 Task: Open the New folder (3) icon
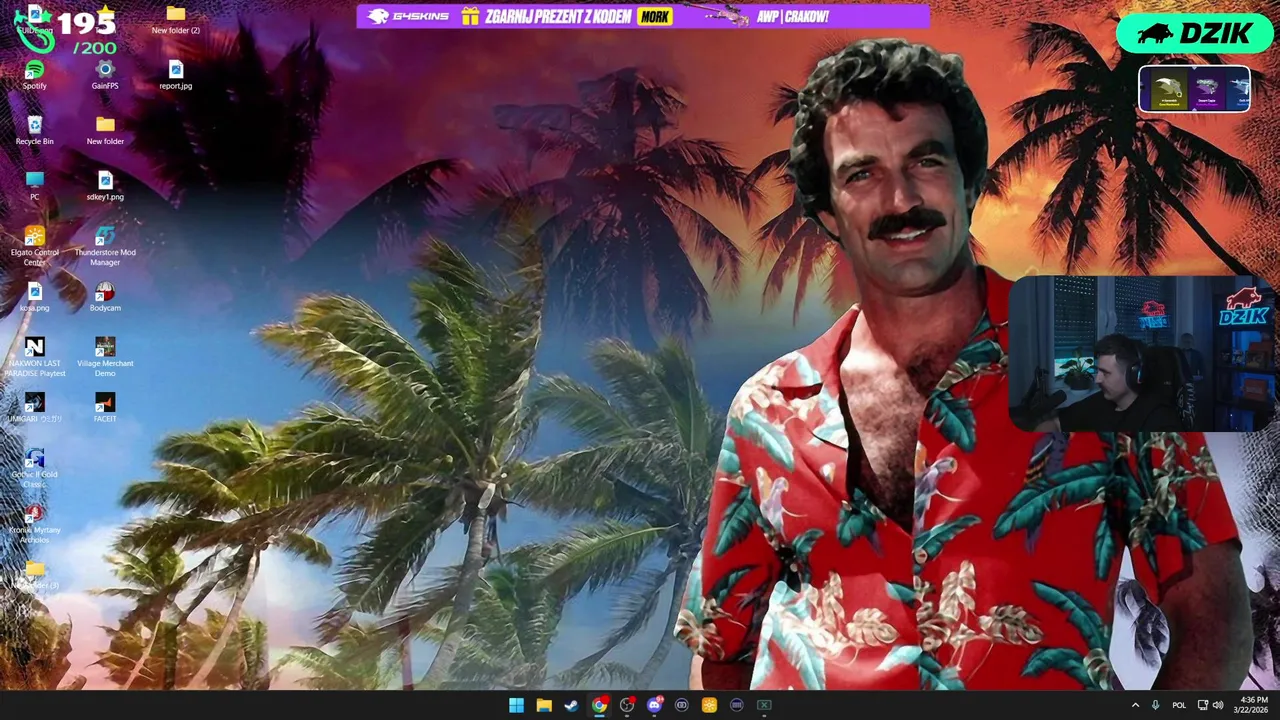(x=35, y=574)
